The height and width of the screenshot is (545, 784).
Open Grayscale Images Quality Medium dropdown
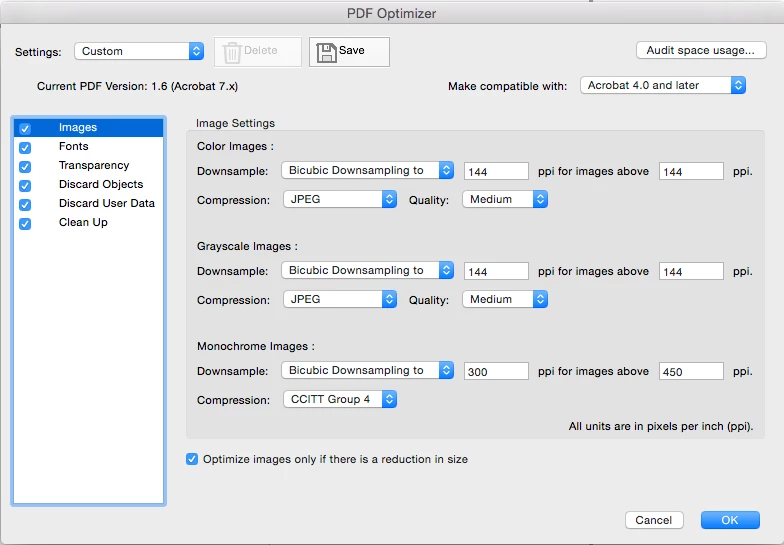(x=505, y=299)
